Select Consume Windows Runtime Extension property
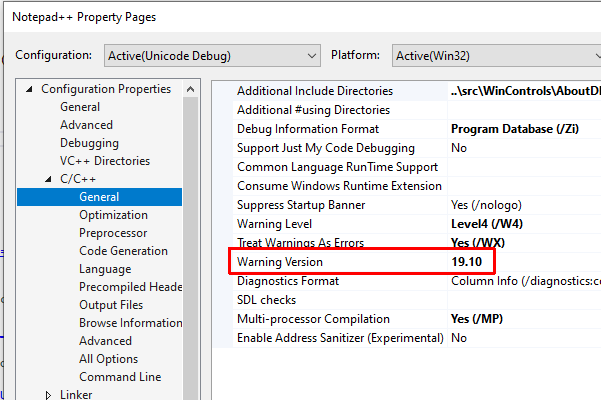Image resolution: width=601 pixels, height=400 pixels. coord(339,186)
